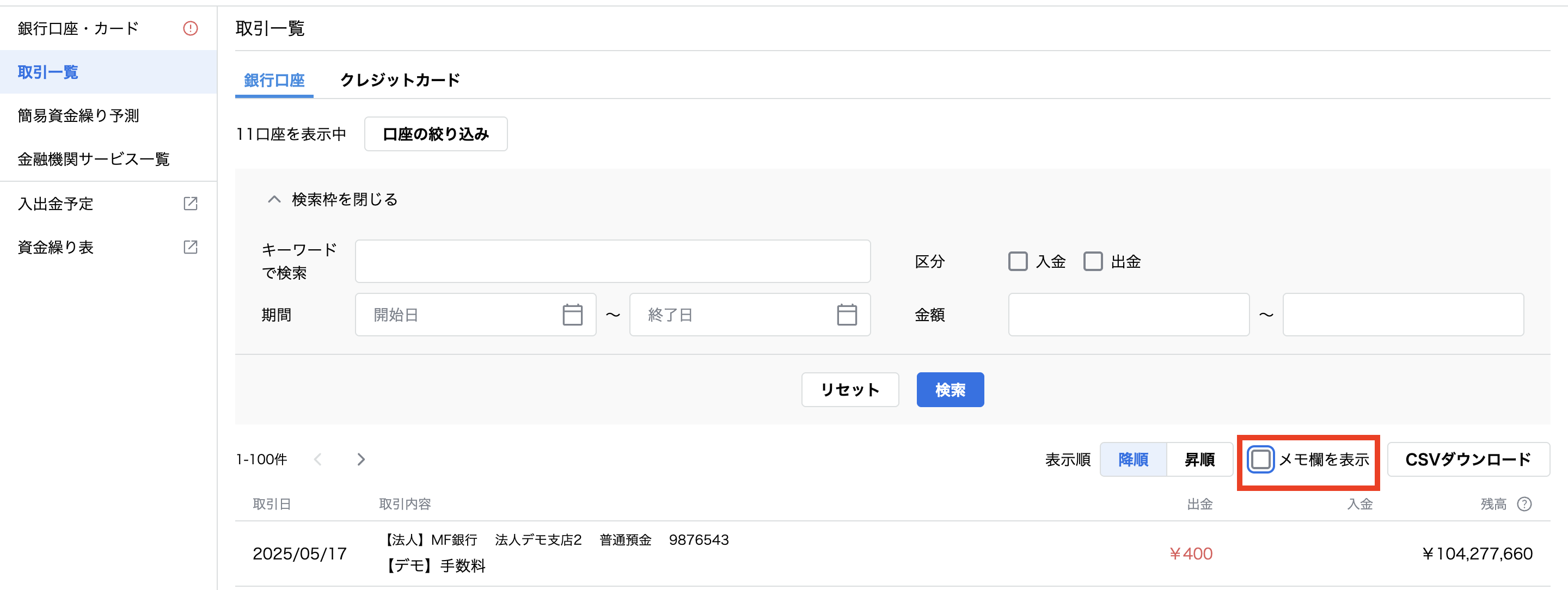Screen dimensions: 1568x590
Task: Click the 検索枠を閉じる label
Action: (345, 200)
